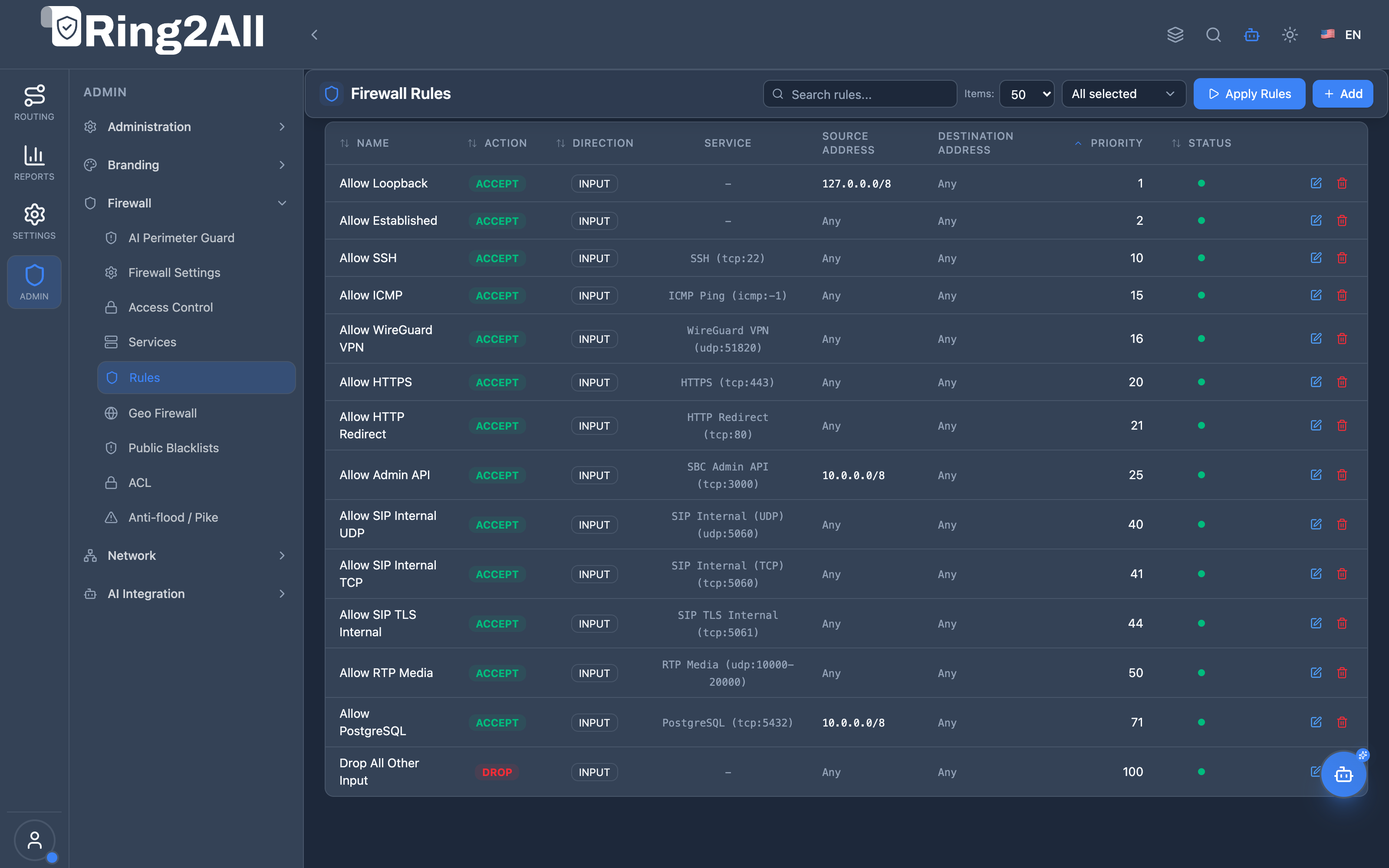Expand the Administration menu
Screen dimensions: 1389x868
tap(185, 127)
